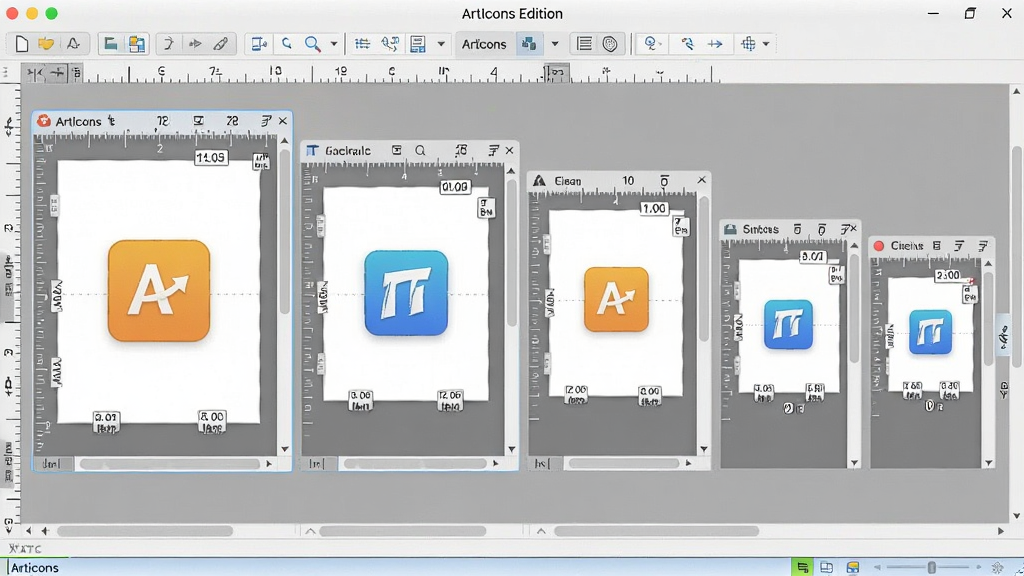1024x576 pixels.
Task: Click the printer icon in Sintces window title
Action: pyautogui.click(x=730, y=229)
